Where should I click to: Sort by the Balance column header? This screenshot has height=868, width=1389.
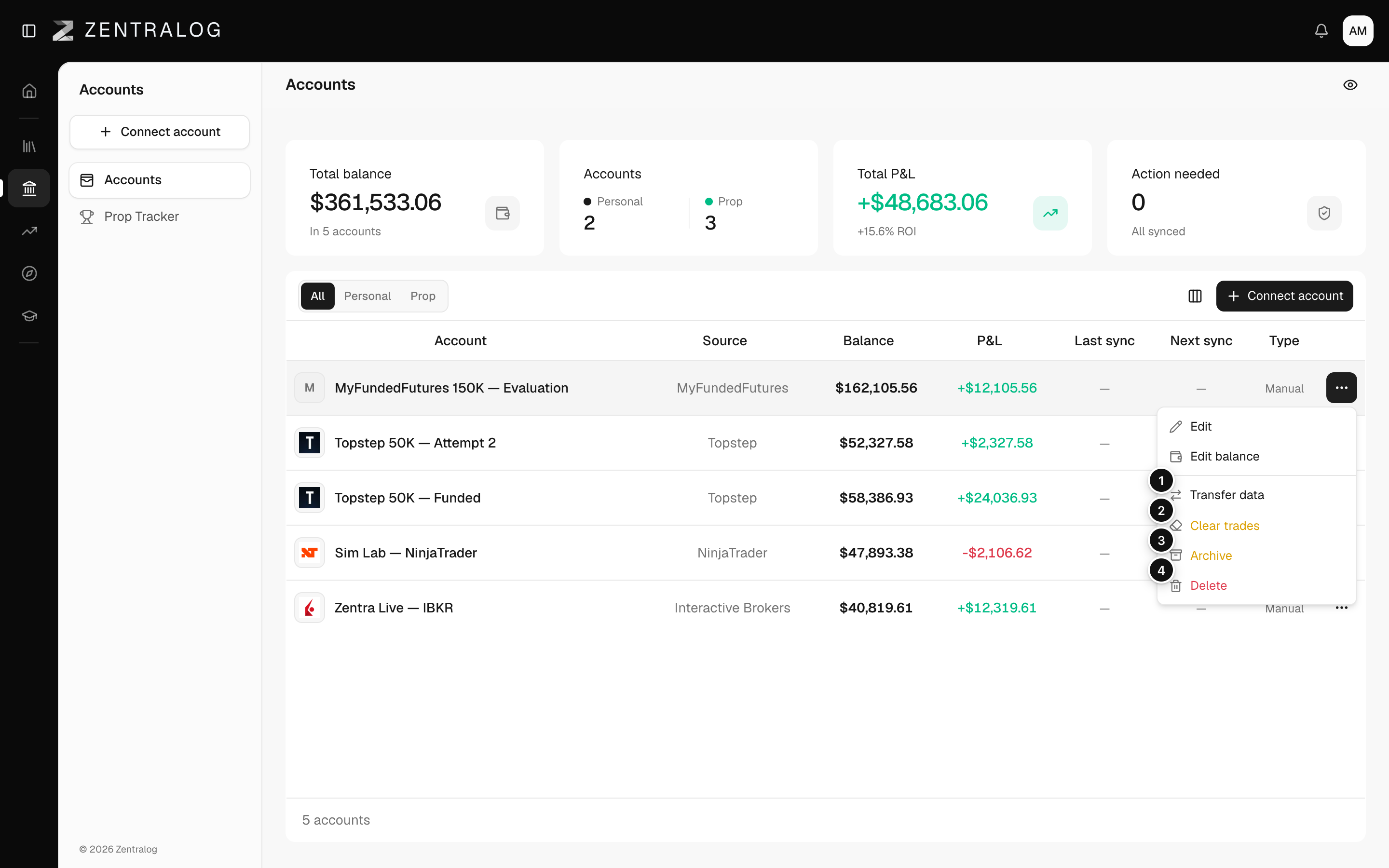(868, 340)
